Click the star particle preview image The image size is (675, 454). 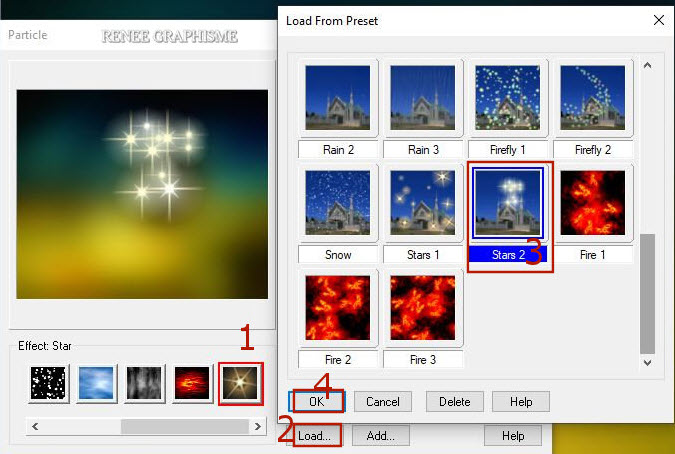pos(142,194)
